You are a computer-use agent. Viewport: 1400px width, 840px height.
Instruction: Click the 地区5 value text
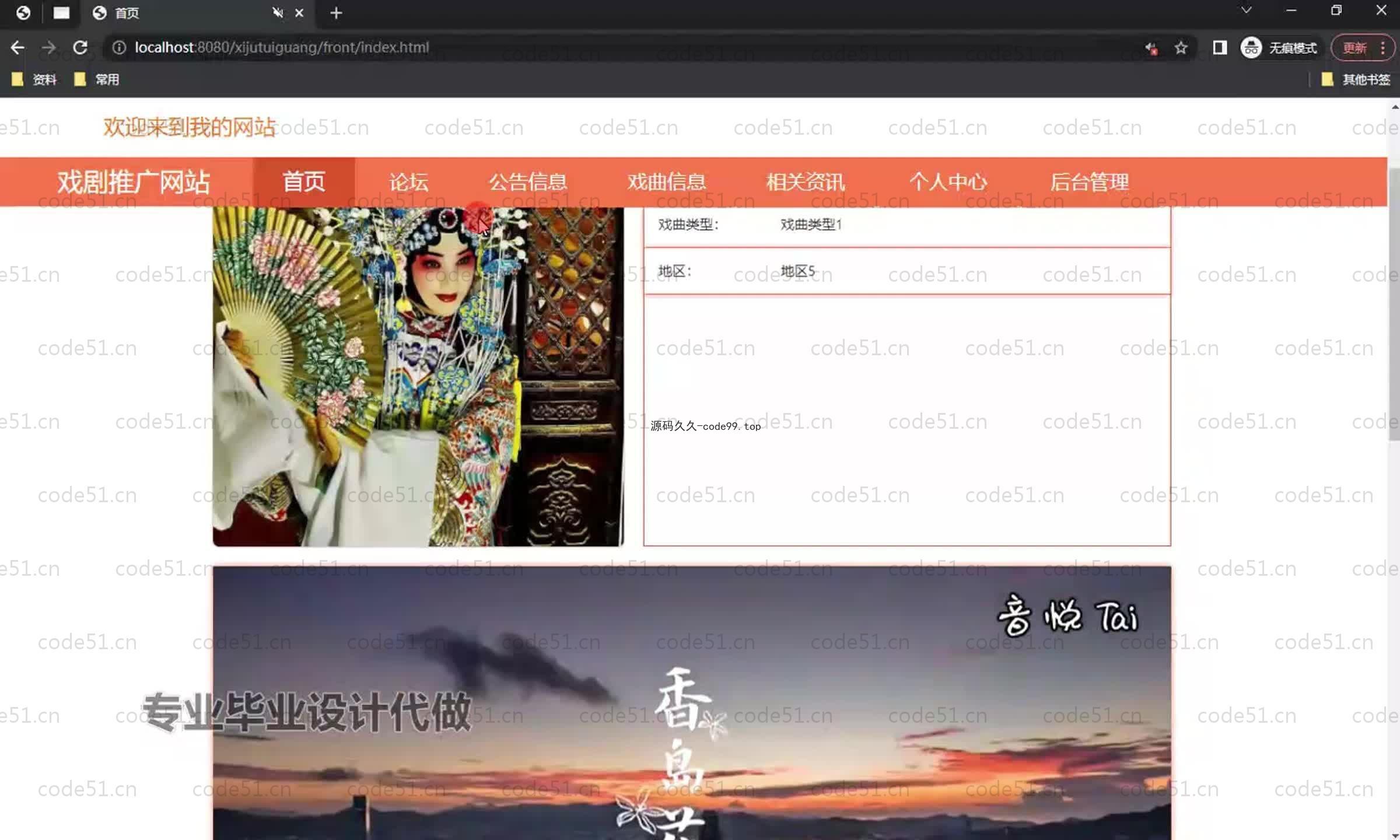tap(797, 271)
